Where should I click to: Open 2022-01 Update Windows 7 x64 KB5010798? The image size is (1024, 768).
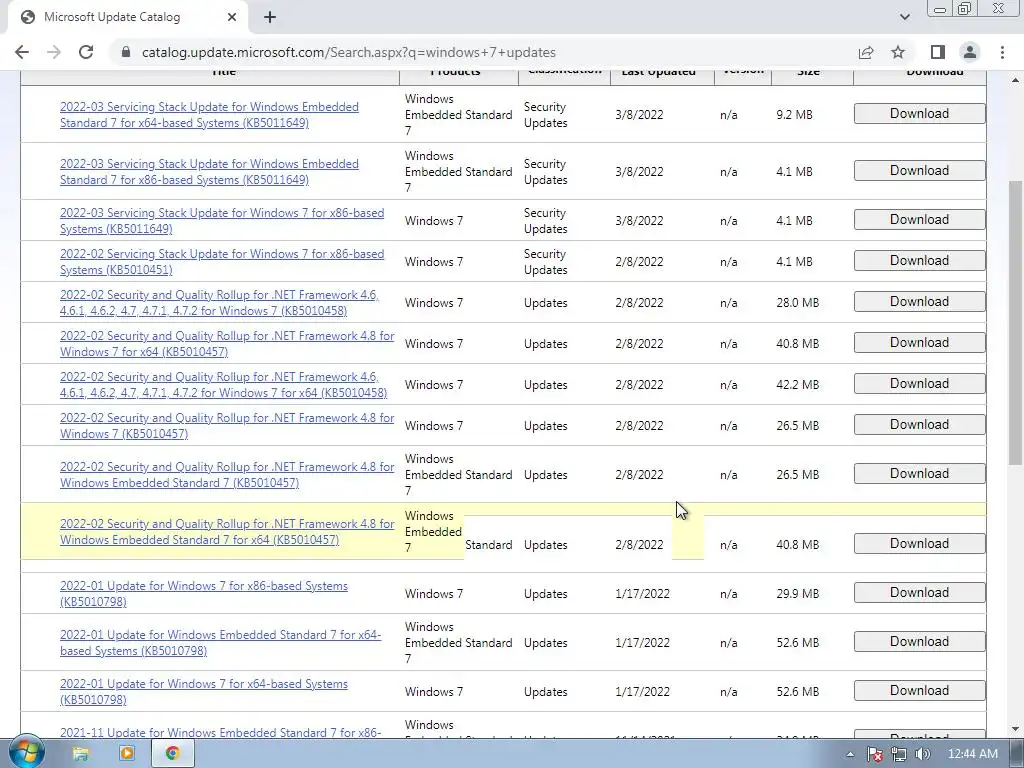point(204,692)
